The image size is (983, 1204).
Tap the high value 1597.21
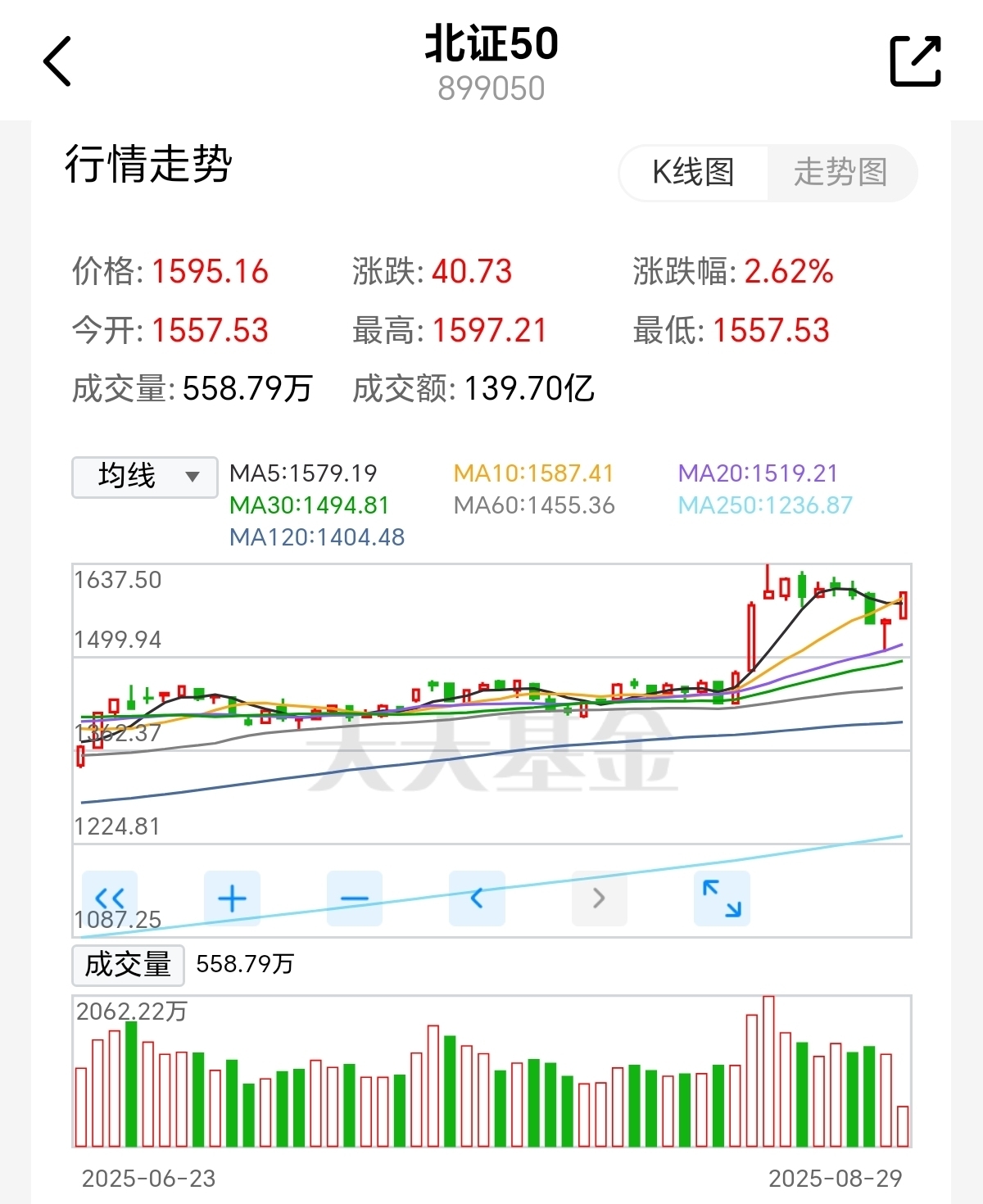click(489, 331)
